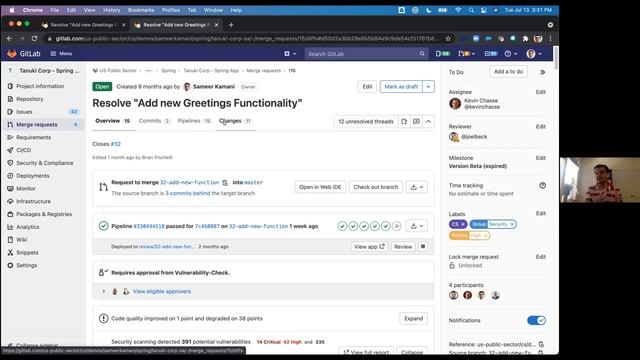Toggle the Notifications switch
The image size is (640, 360).
(x=536, y=320)
